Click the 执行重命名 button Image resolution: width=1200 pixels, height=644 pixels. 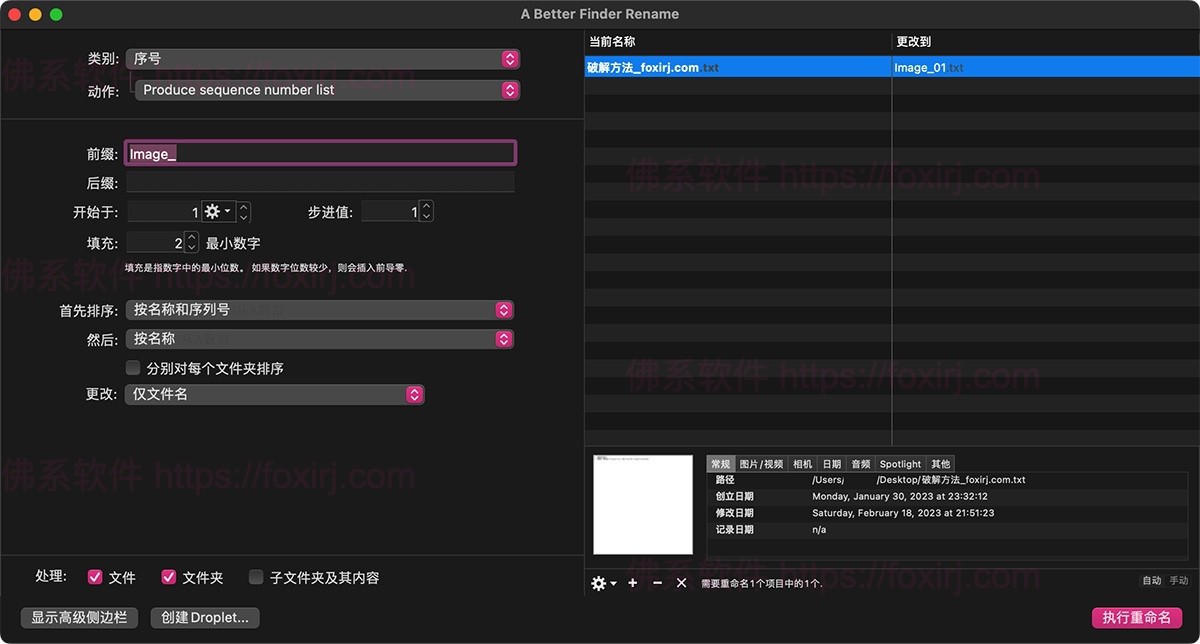(1137, 617)
